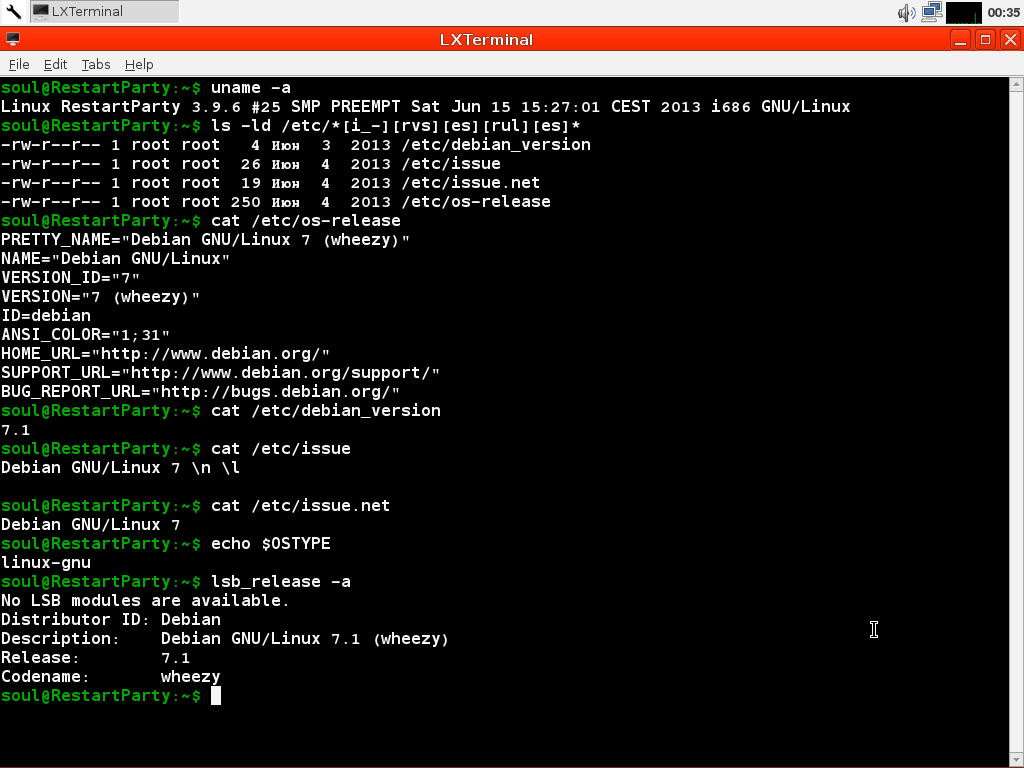1024x768 pixels.
Task: Click the HOME_URL debian.org line
Action: (165, 354)
